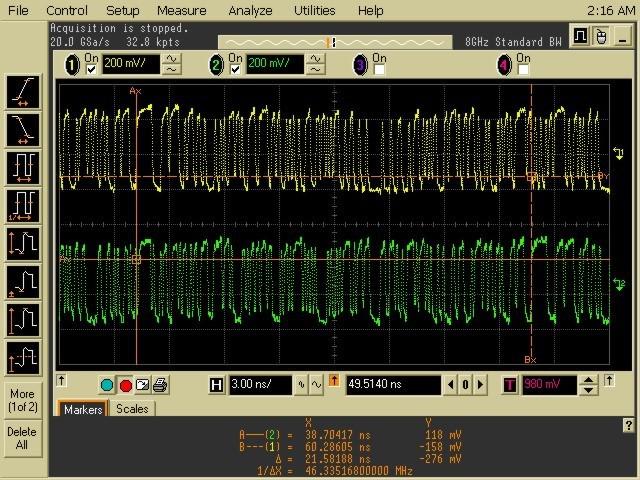Open the Help menu
Image resolution: width=640 pixels, height=480 pixels.
coord(371,10)
